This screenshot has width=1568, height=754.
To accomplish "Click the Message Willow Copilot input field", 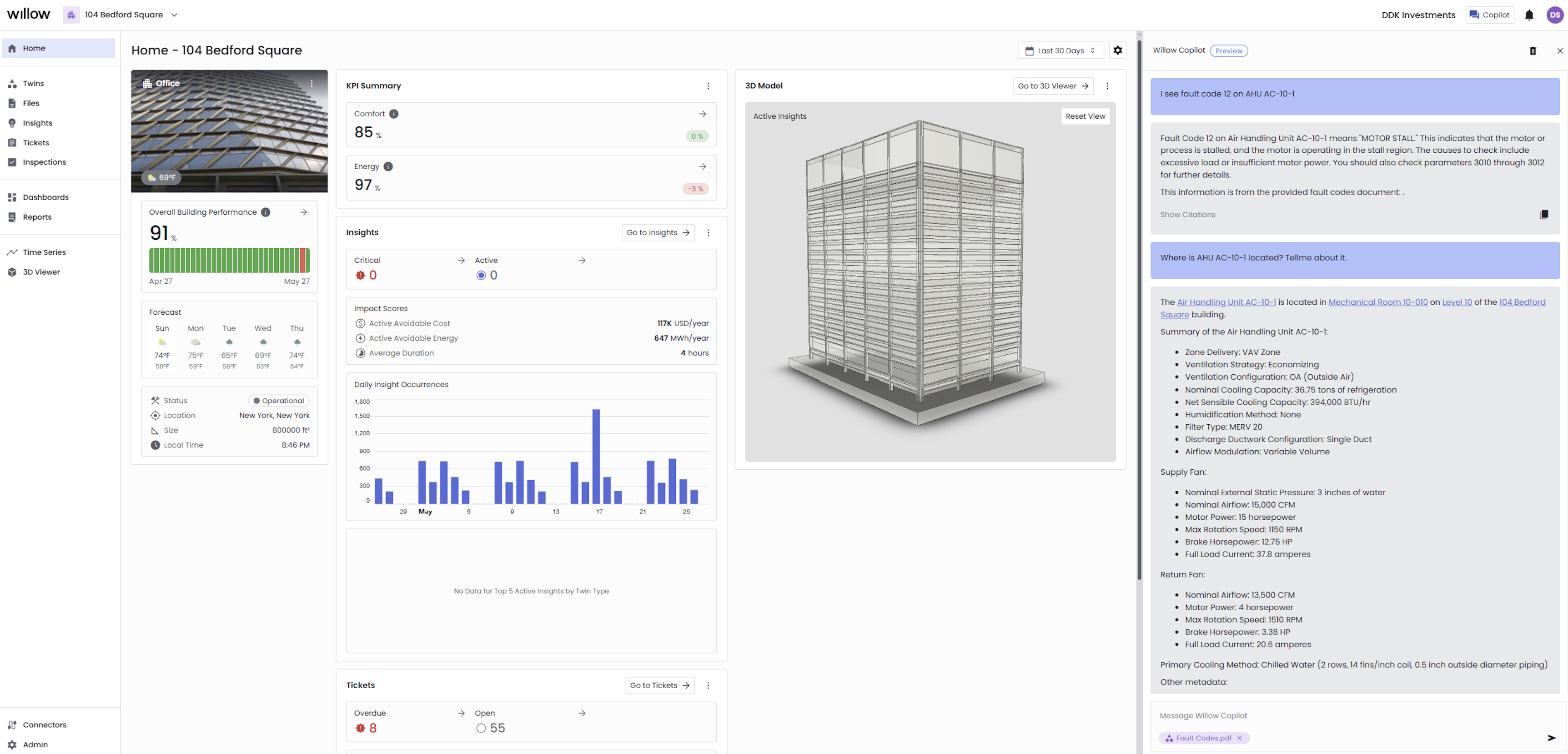I will (1339, 716).
